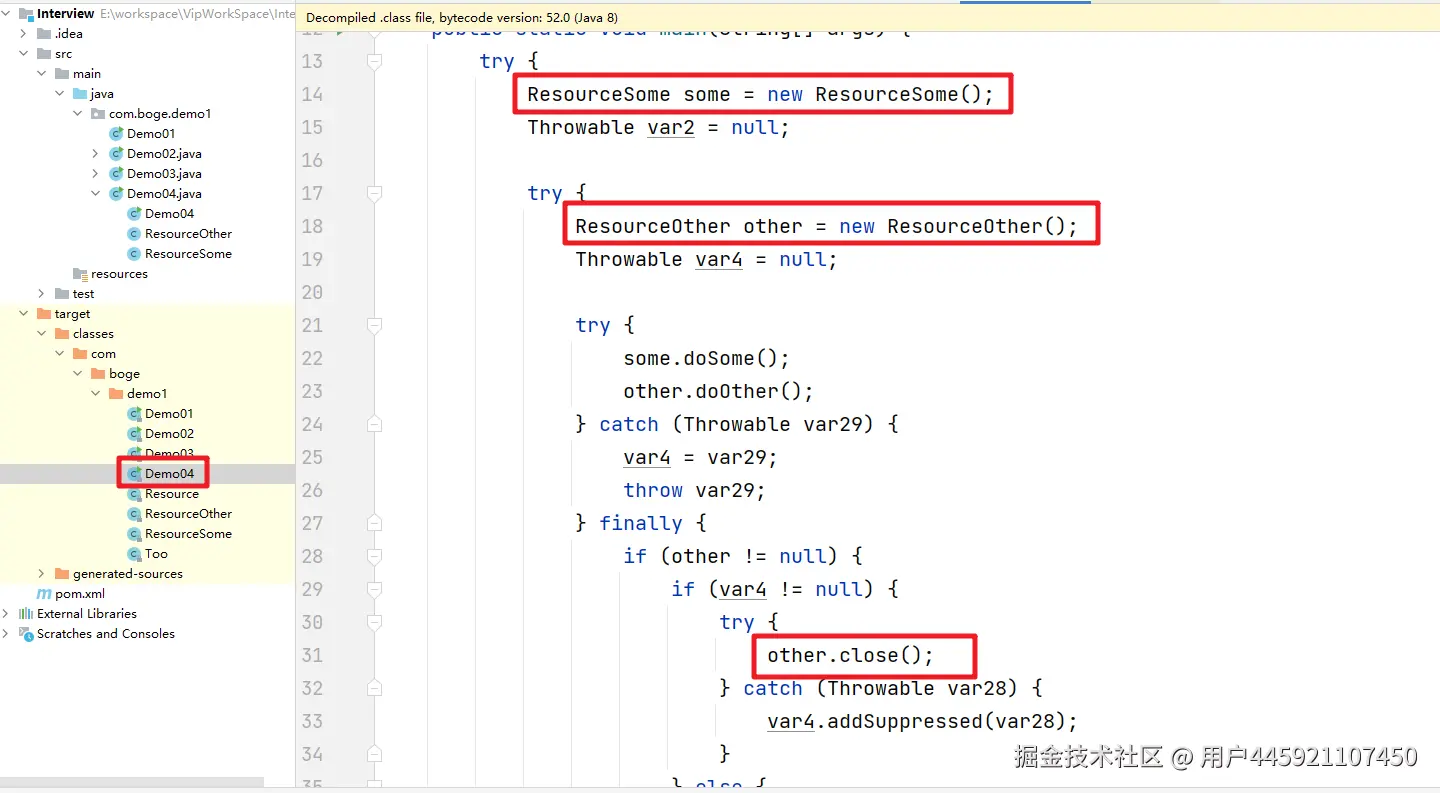1440x793 pixels.
Task: Collapse the src folder arrow
Action: [x=24, y=54]
